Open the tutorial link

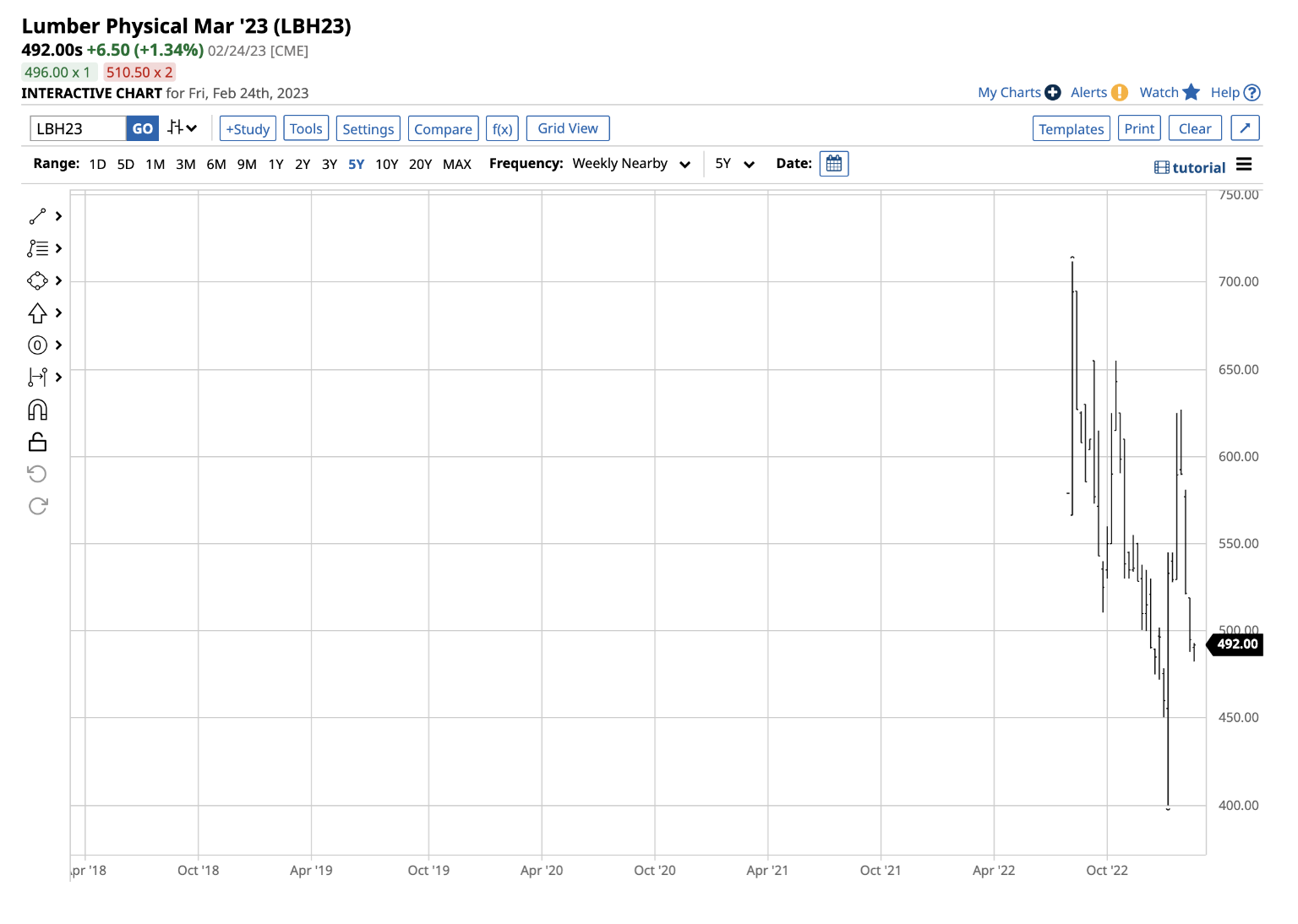1190,167
